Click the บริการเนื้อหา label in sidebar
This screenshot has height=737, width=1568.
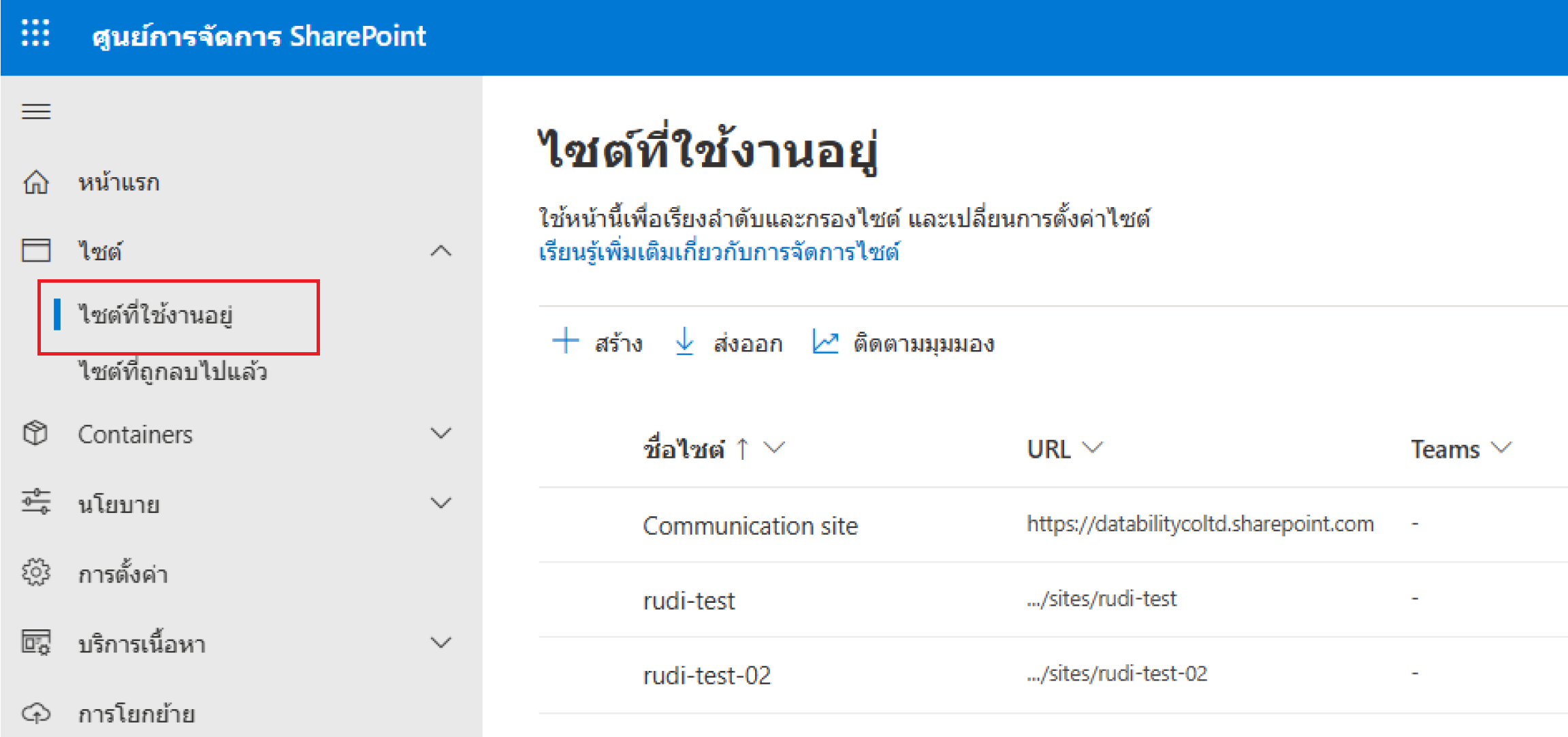pos(142,643)
